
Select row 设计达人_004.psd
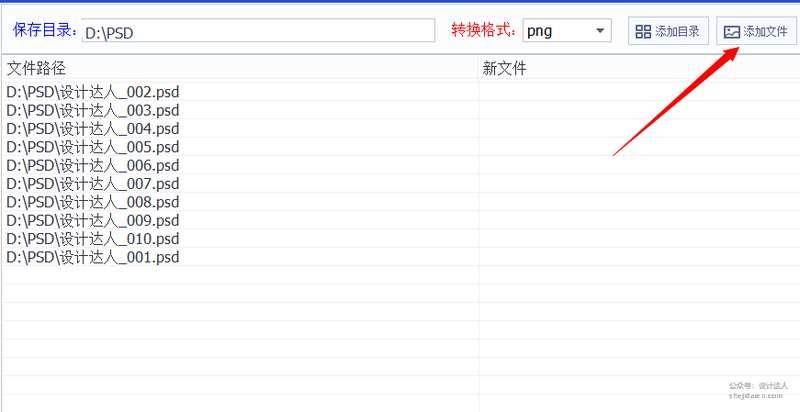93,129
